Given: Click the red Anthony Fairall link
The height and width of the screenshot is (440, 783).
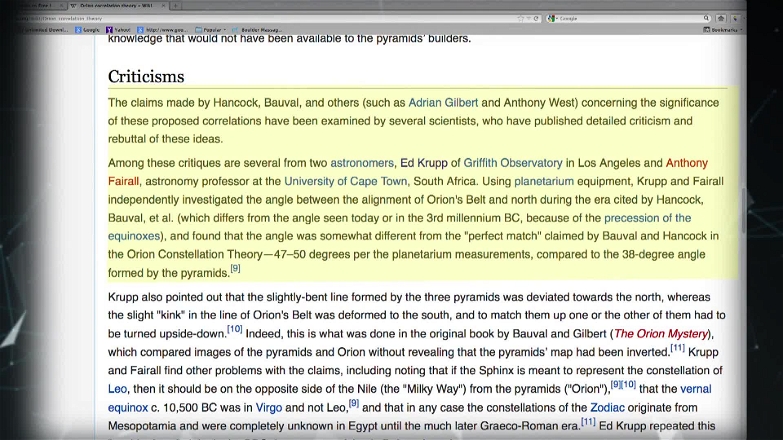Looking at the screenshot, I should coord(687,163).
